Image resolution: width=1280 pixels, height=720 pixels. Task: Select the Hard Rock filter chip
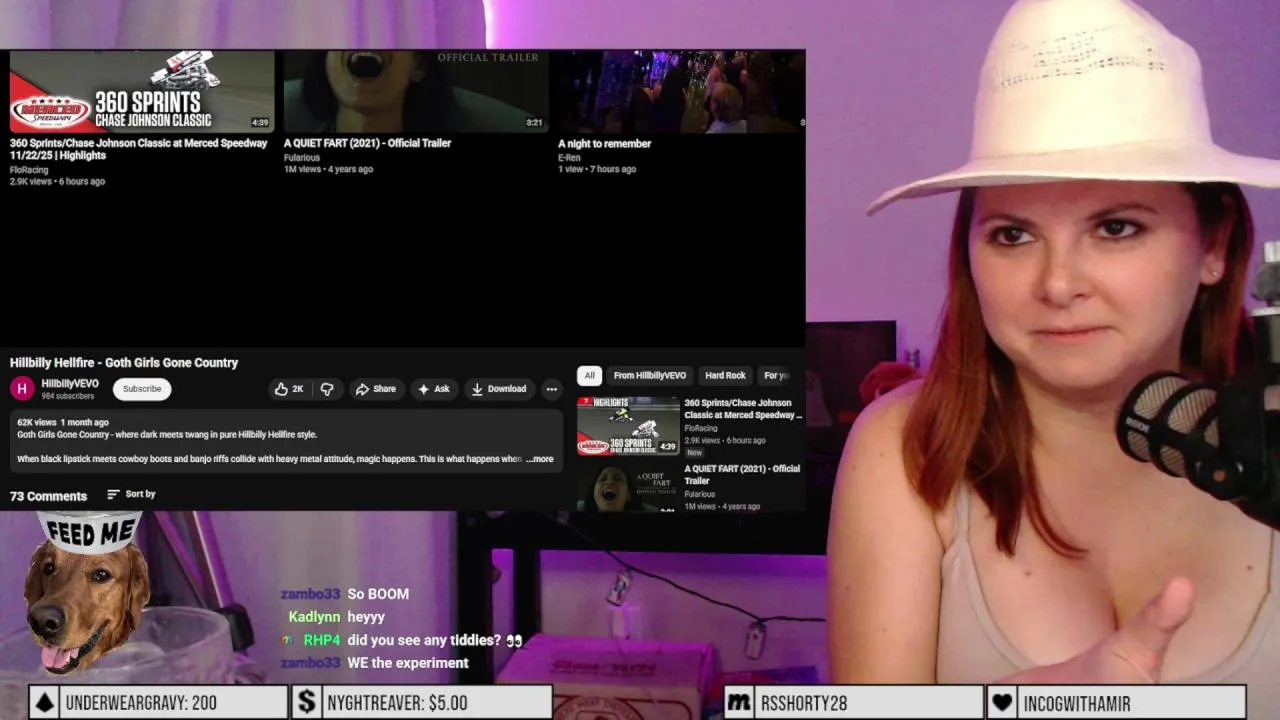pyautogui.click(x=725, y=375)
